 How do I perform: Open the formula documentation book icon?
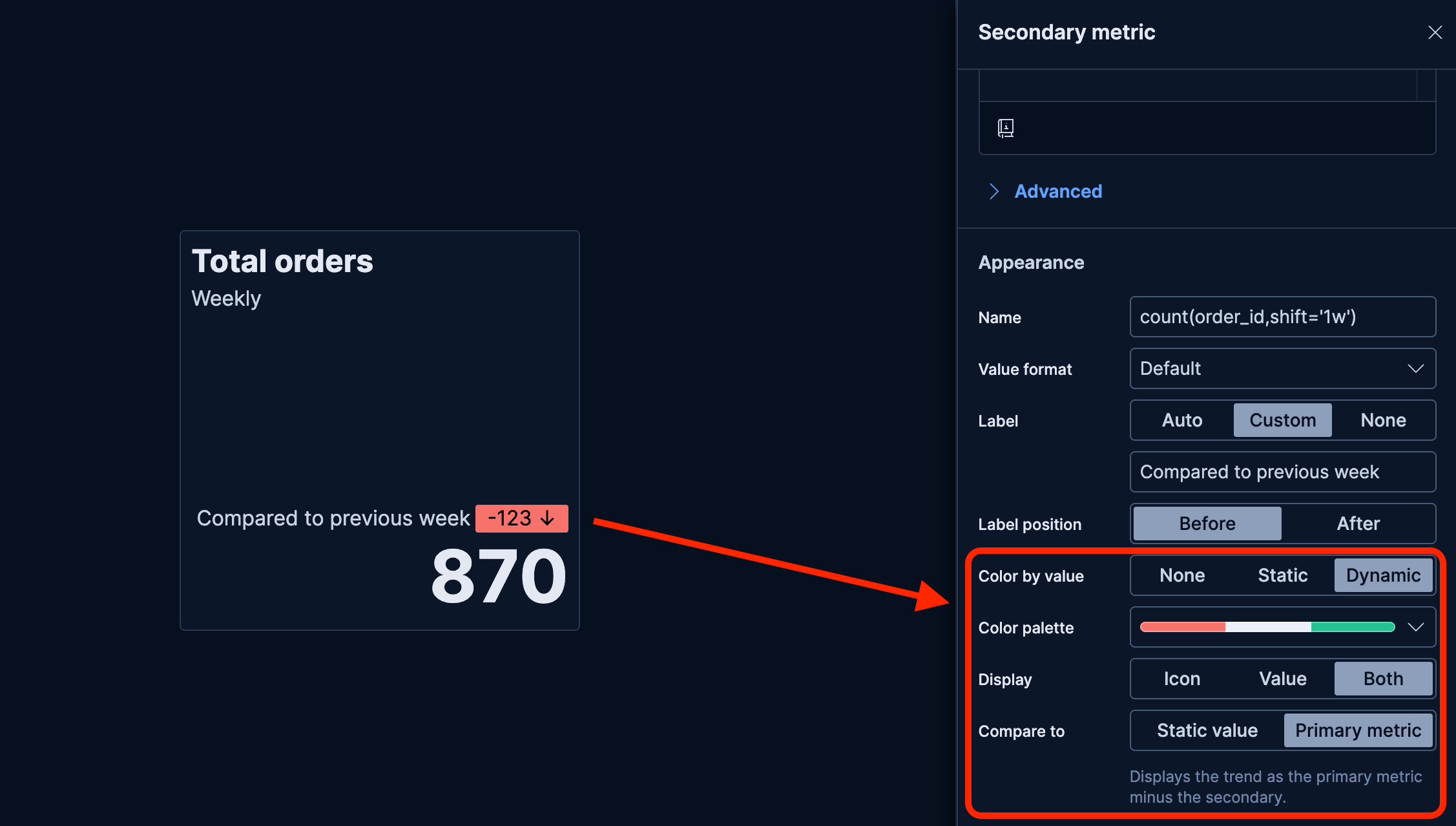tap(1006, 128)
